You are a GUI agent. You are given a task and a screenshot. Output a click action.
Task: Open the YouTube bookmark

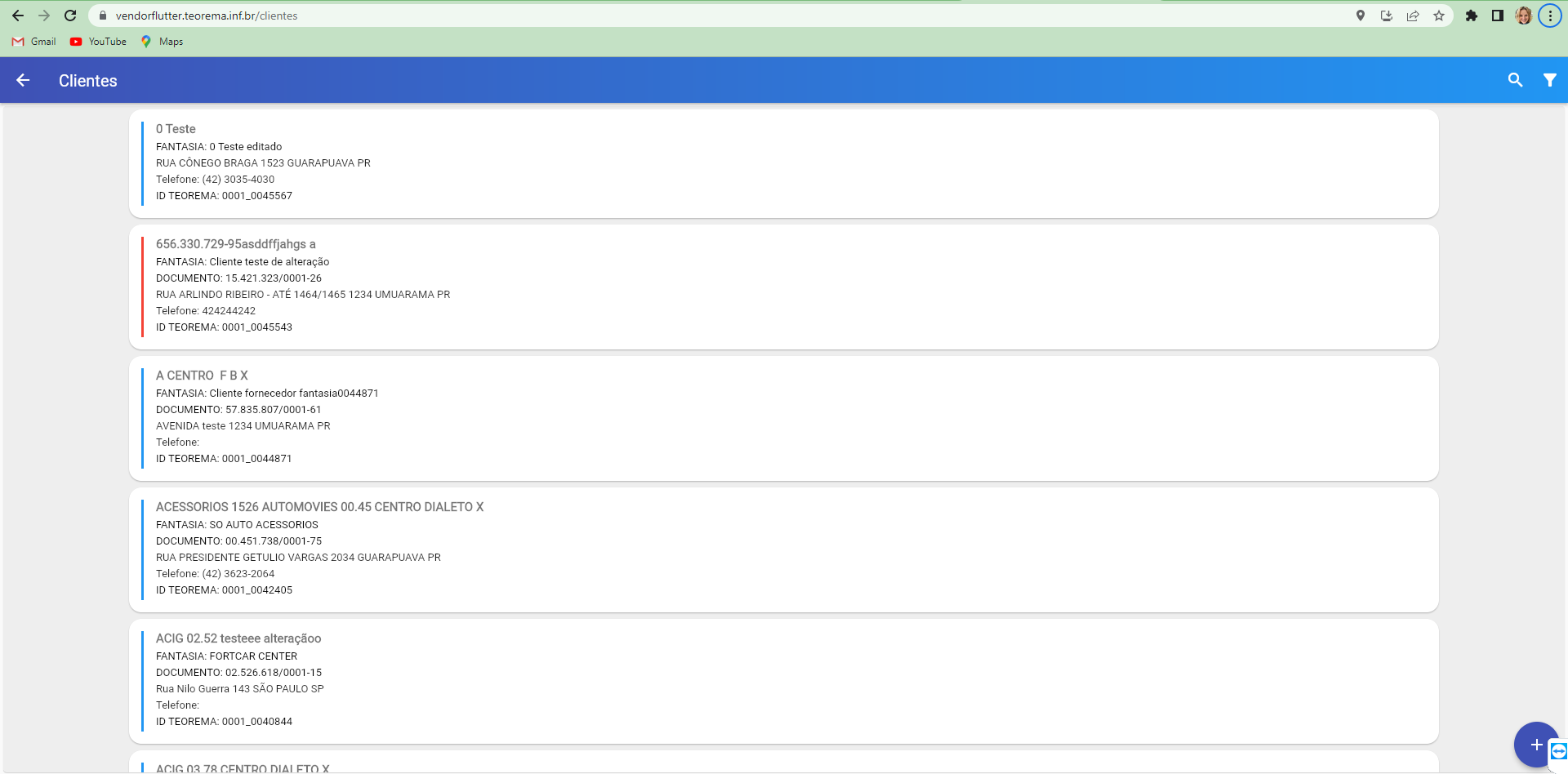[x=98, y=42]
